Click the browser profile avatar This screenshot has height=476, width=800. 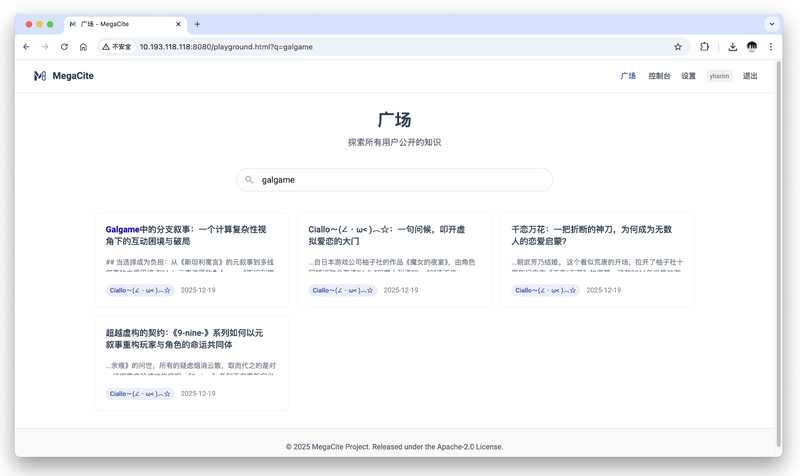click(752, 47)
